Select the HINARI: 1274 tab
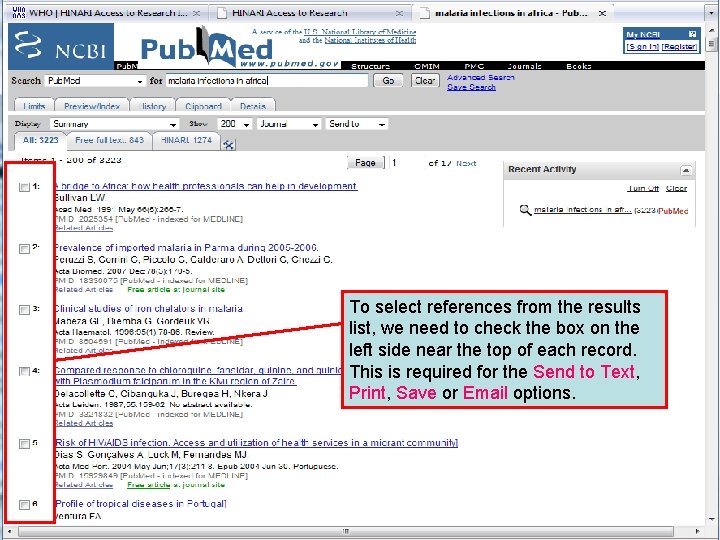This screenshot has width=720, height=540. 186,141
